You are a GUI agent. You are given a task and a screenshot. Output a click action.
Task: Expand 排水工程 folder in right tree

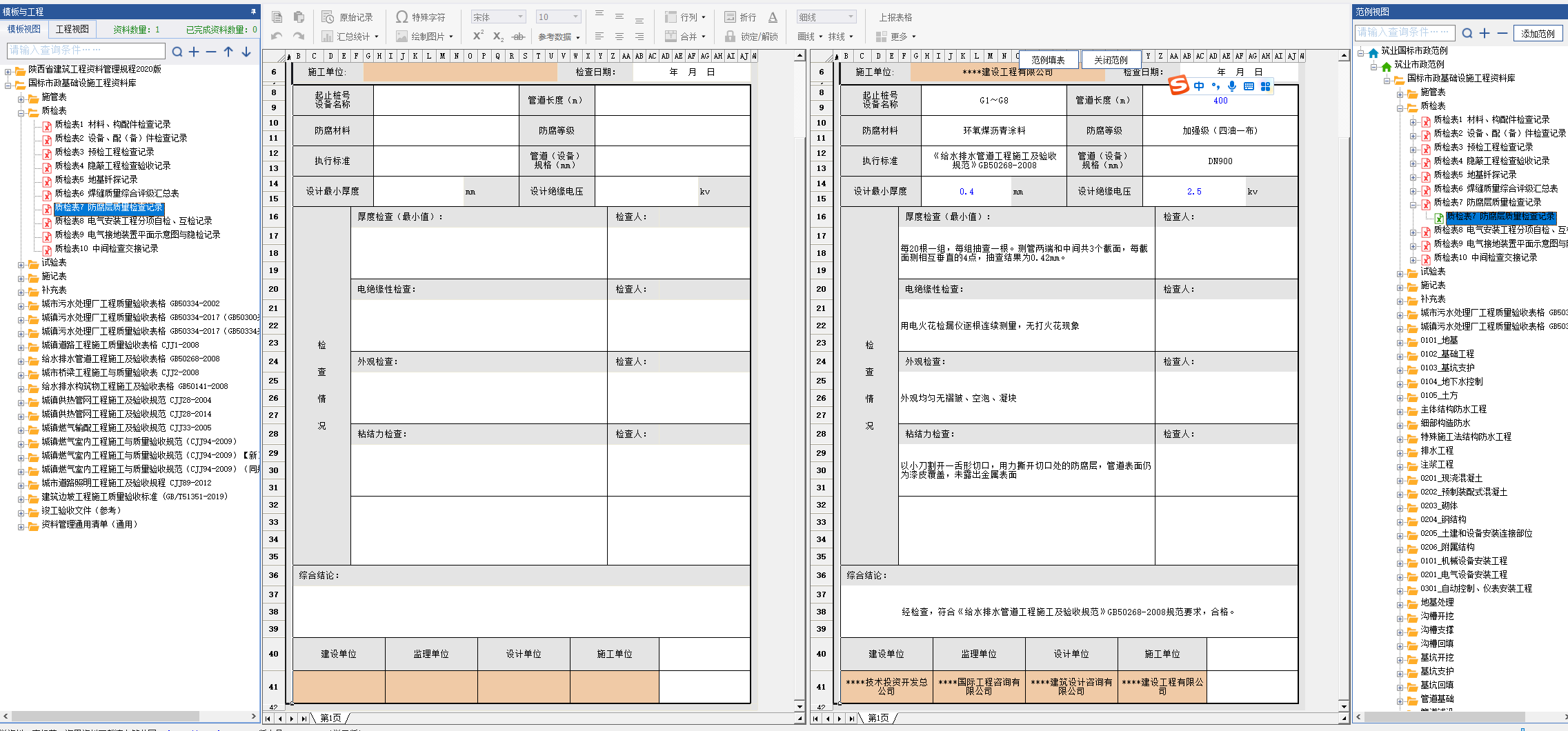point(1400,453)
